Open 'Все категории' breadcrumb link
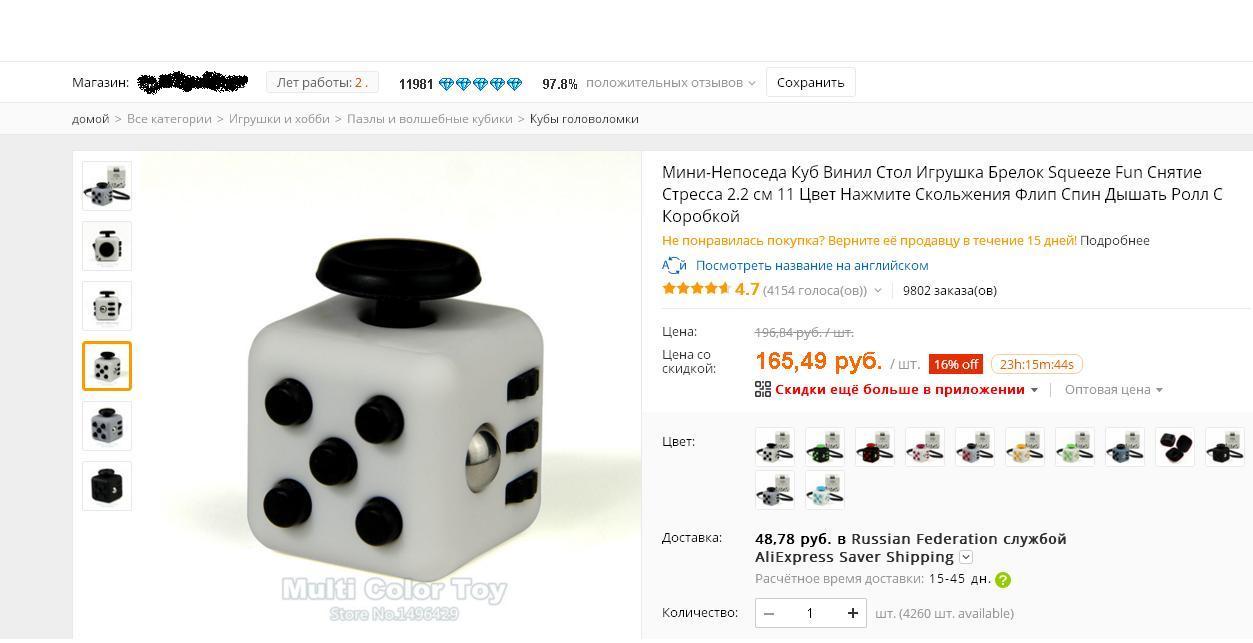Viewport: 1253px width, 643px height. click(169, 119)
